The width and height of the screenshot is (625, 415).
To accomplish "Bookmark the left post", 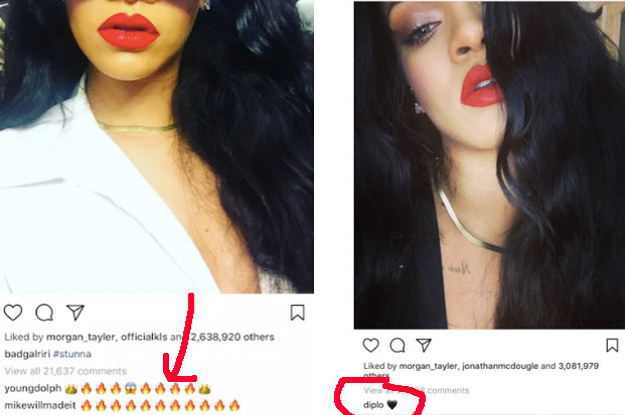I will (x=297, y=313).
